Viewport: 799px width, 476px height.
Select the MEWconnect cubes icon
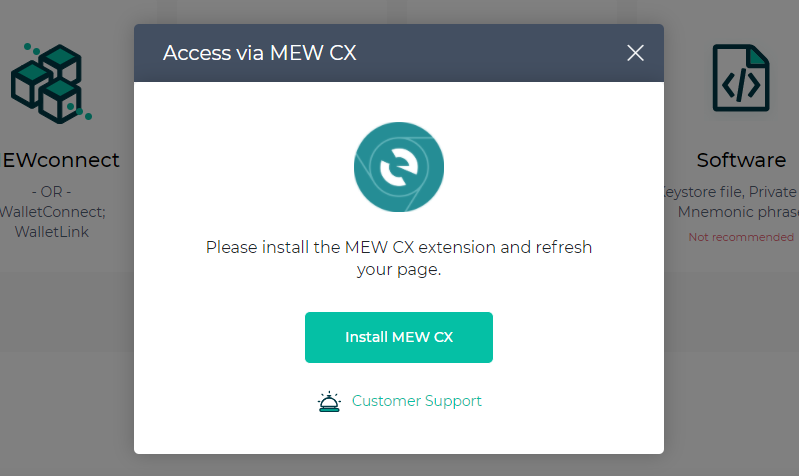[51, 84]
